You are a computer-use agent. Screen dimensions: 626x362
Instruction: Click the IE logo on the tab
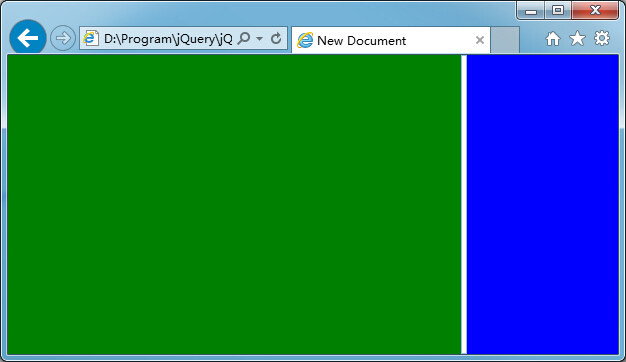click(305, 40)
